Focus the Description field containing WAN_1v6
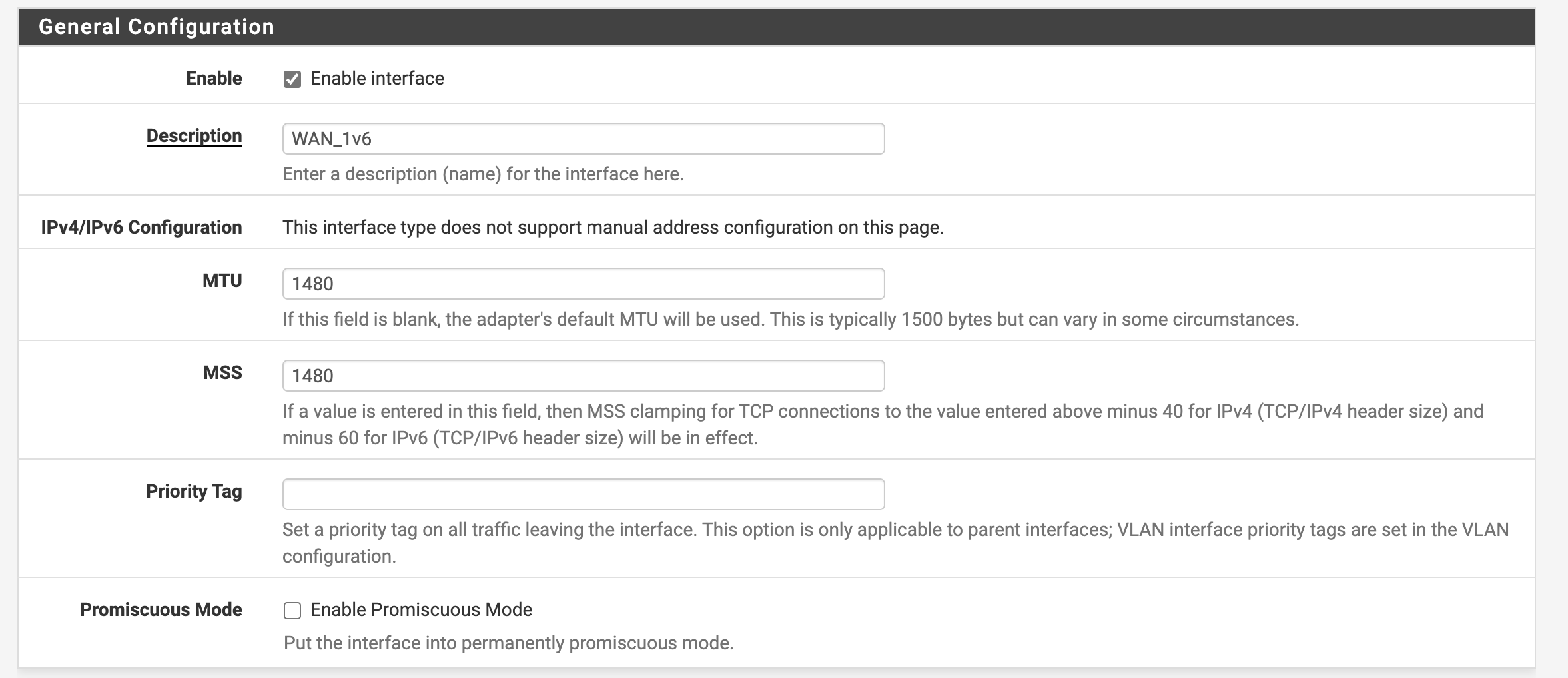 click(583, 139)
